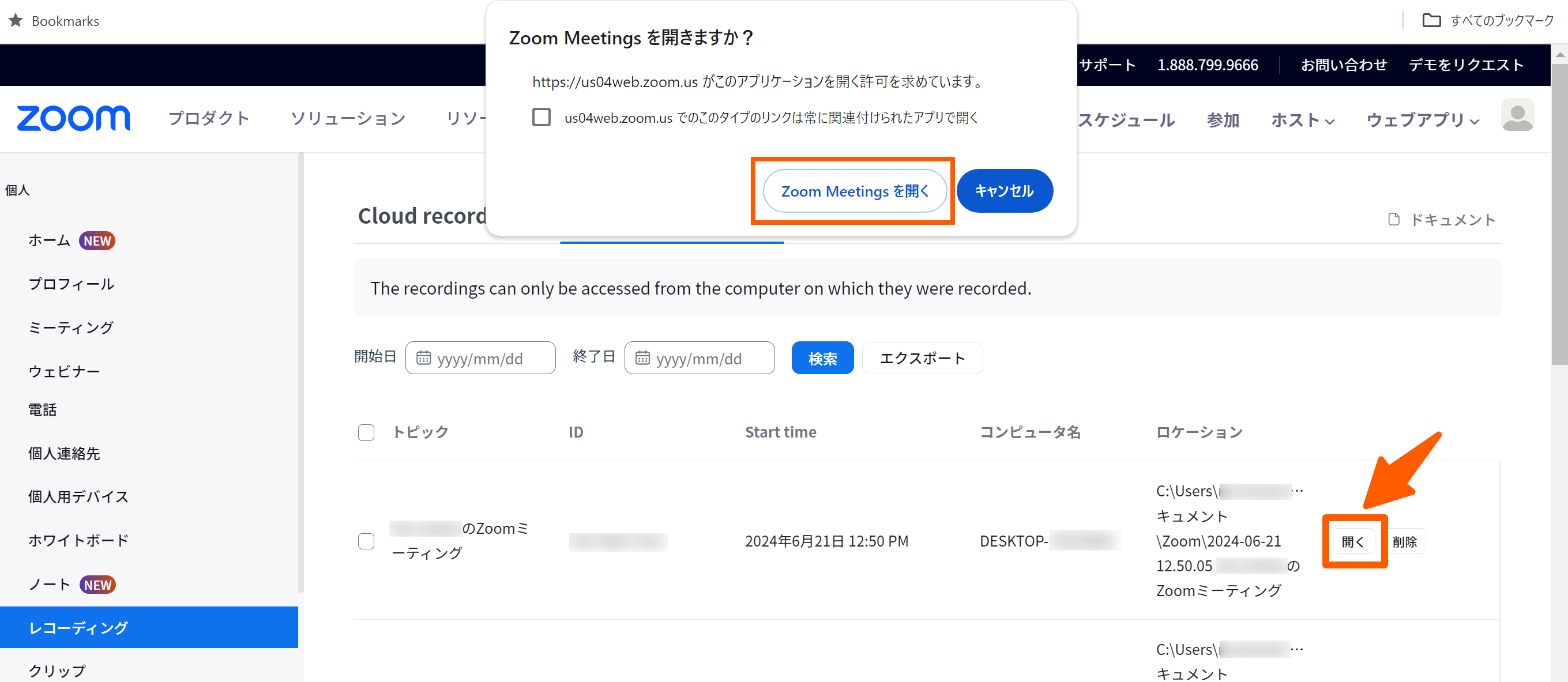
Task: Open the all bookmarks folder icon
Action: click(1431, 21)
